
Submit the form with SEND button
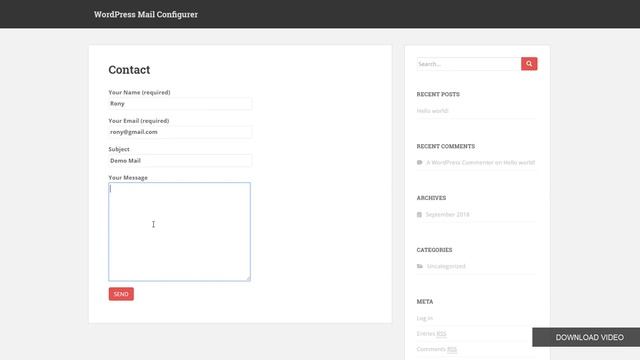[121, 294]
